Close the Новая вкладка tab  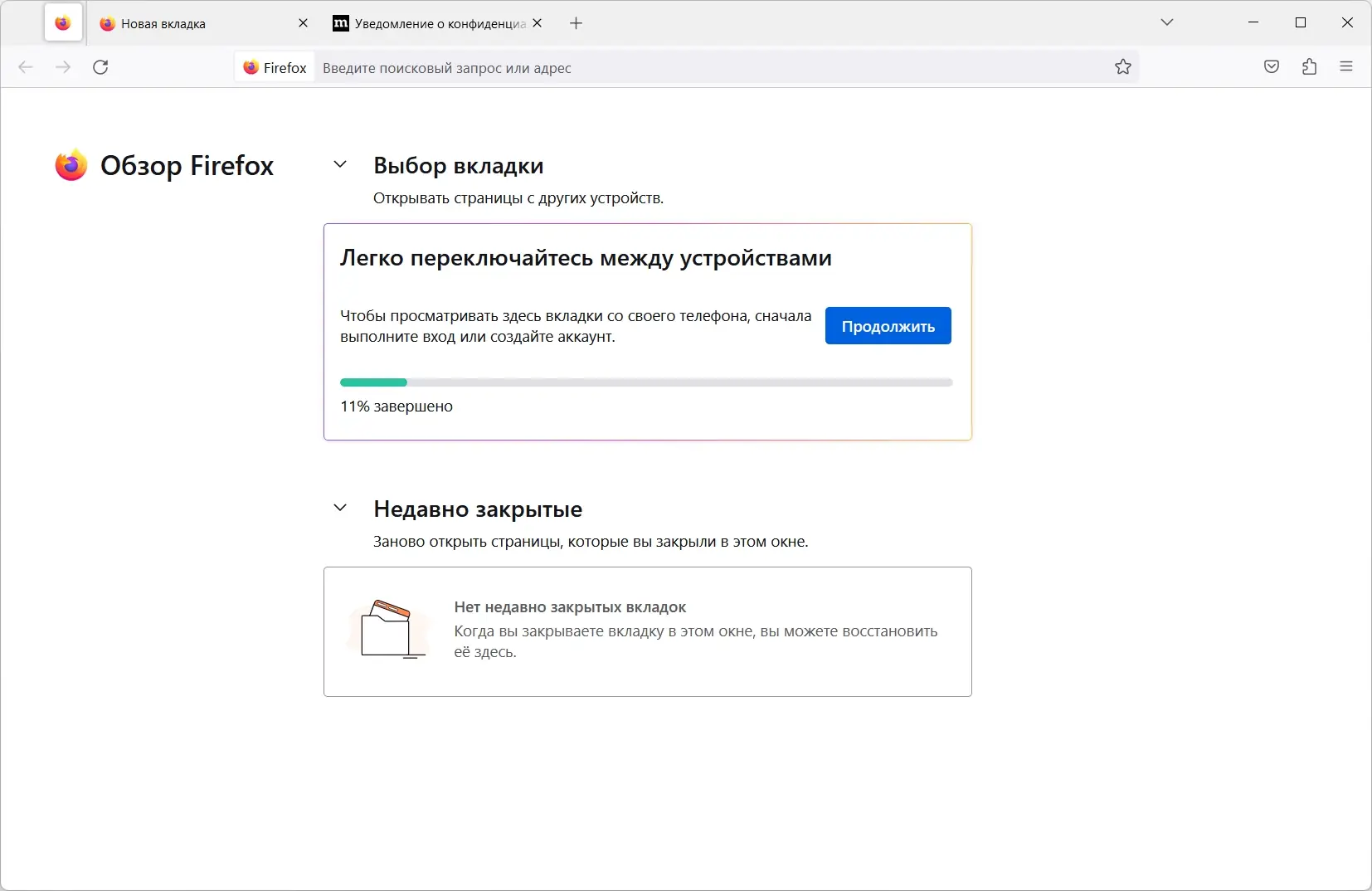(303, 23)
